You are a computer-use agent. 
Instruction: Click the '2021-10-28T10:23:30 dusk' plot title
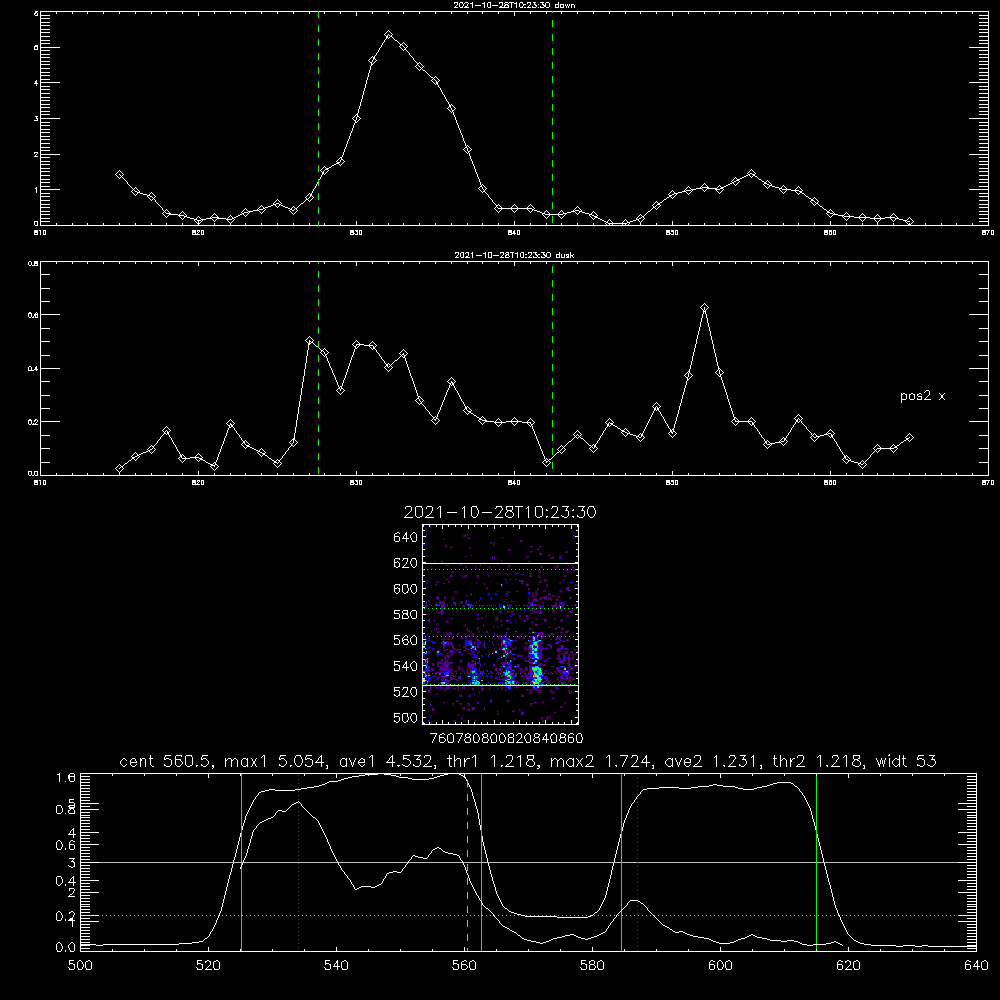pyautogui.click(x=514, y=255)
